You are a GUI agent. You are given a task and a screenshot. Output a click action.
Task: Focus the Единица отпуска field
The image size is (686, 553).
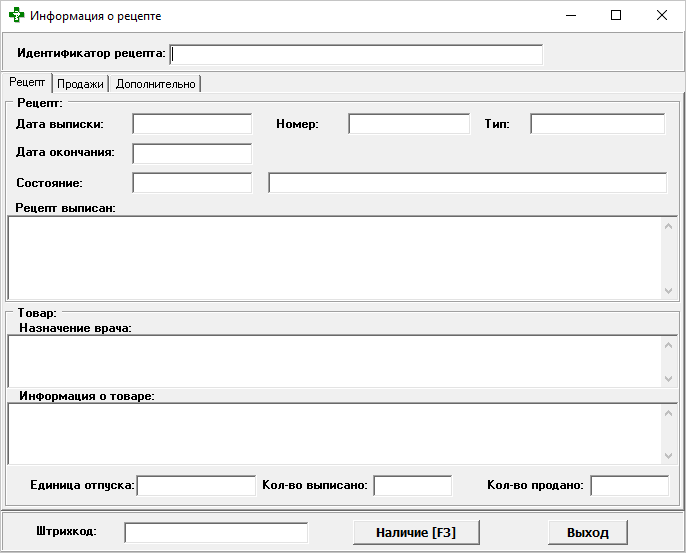coord(196,486)
